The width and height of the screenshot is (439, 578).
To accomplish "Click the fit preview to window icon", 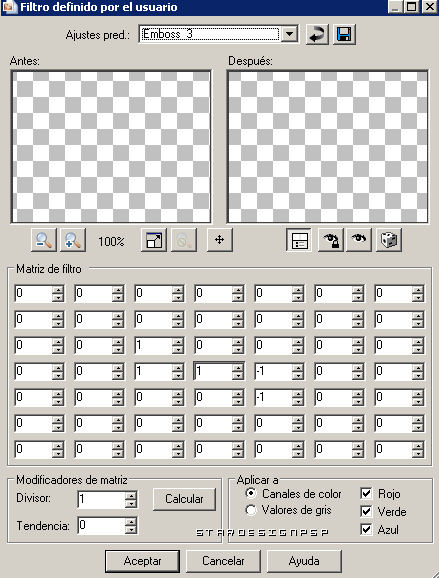I will click(x=154, y=240).
